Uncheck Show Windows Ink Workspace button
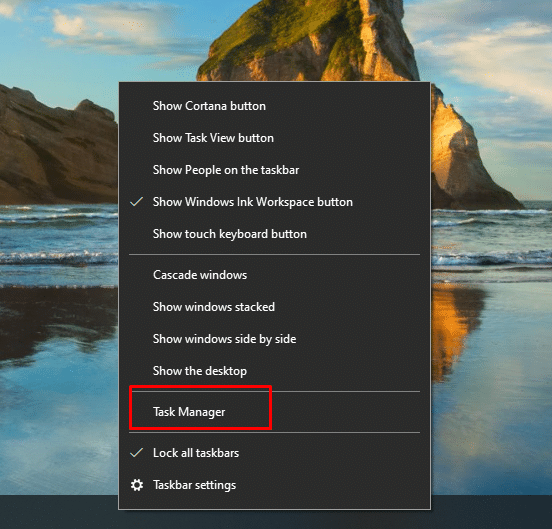This screenshot has height=529, width=552. tap(274, 202)
